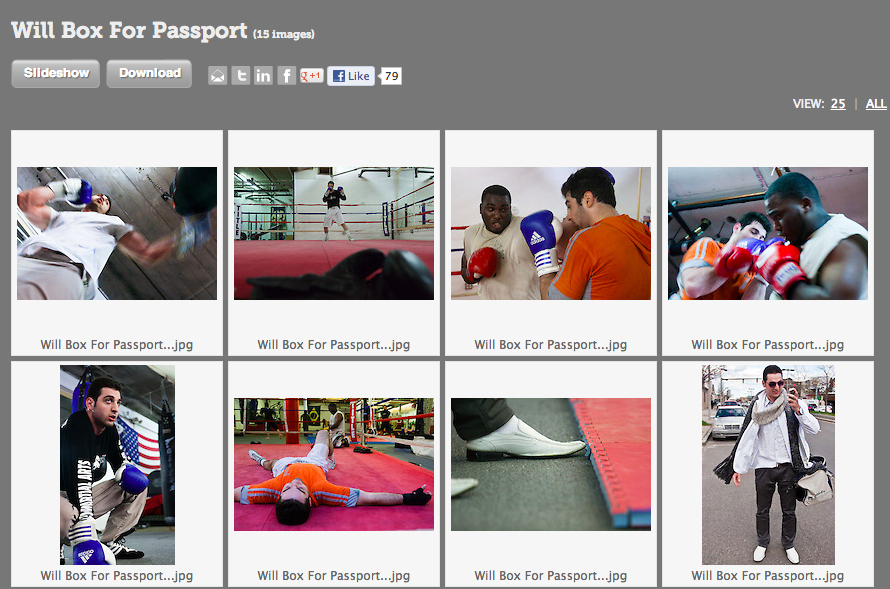
Task: Open sparring with blue Adidas glove photo
Action: pyautogui.click(x=551, y=233)
